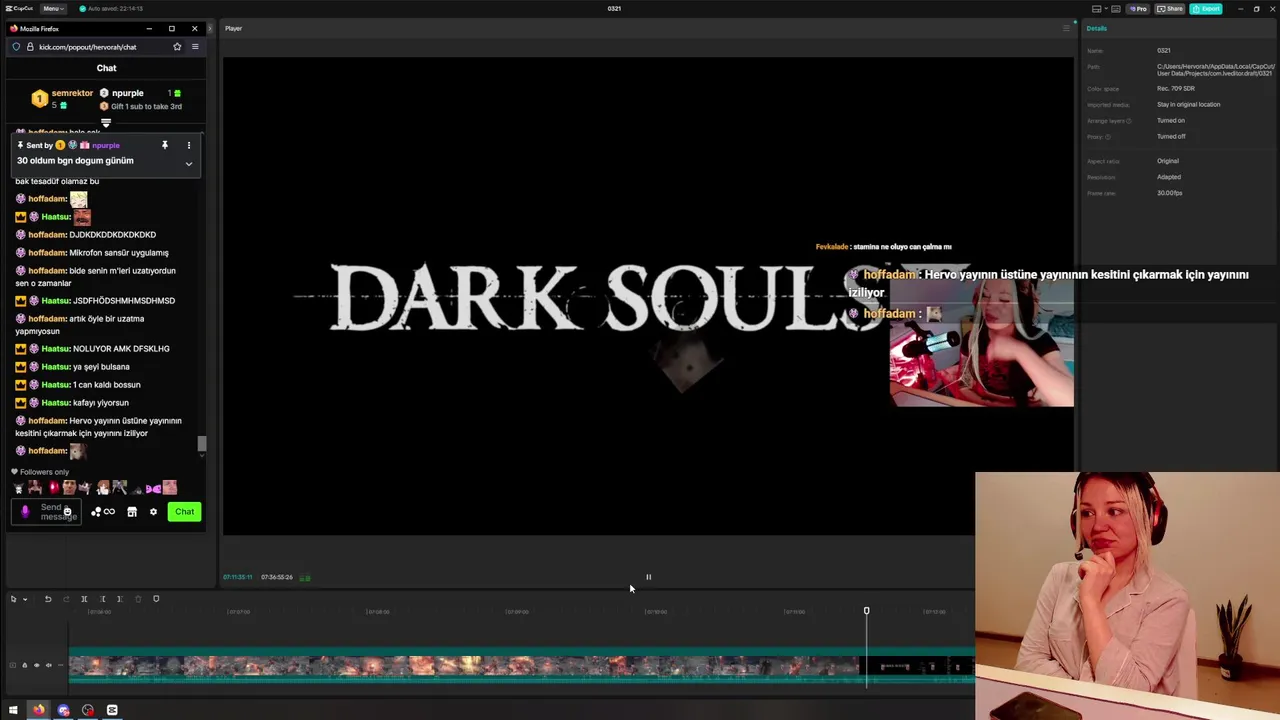
Task: Open more options for the video track
Action: 60,665
